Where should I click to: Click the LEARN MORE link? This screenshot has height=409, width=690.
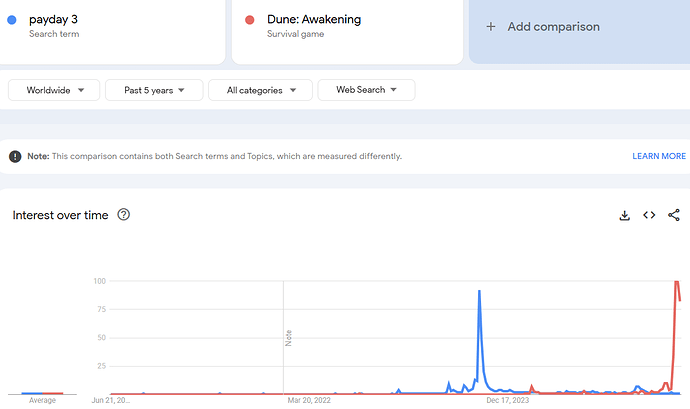(659, 156)
